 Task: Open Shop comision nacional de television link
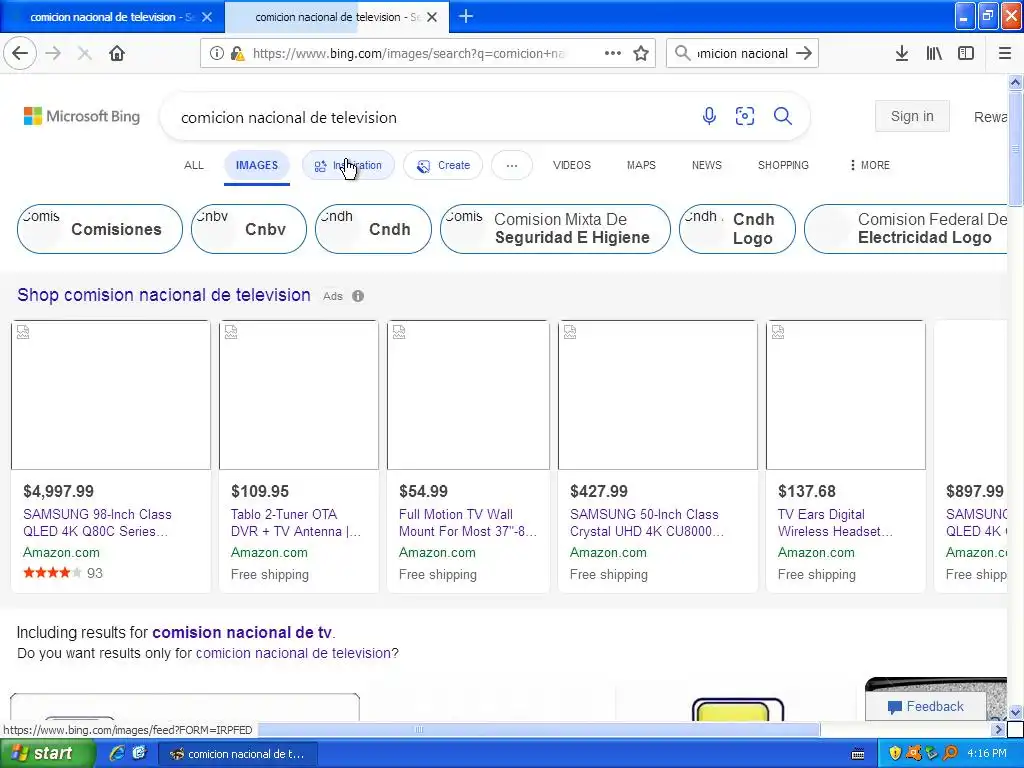164,295
